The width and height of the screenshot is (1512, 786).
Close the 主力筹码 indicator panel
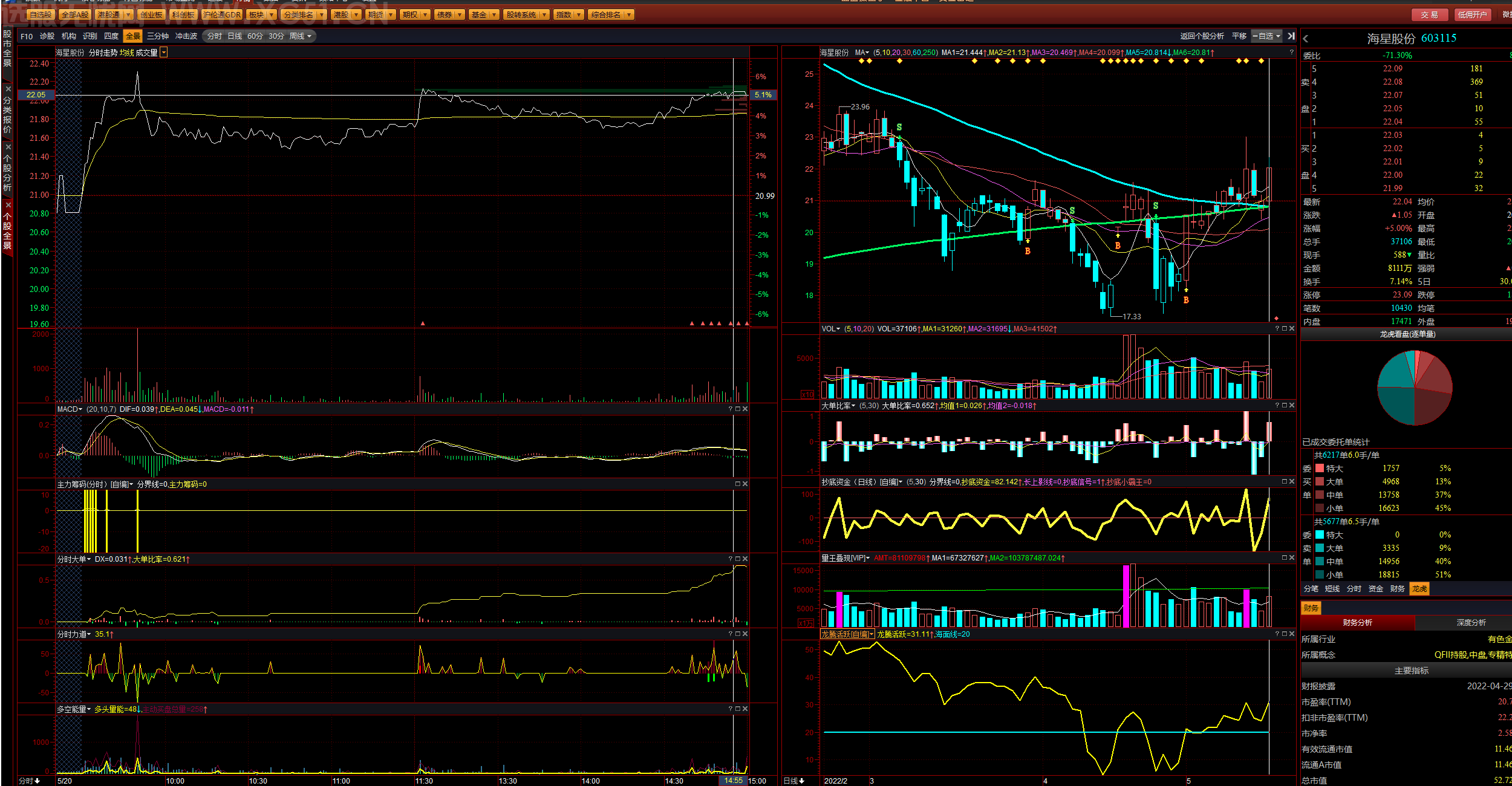745,484
